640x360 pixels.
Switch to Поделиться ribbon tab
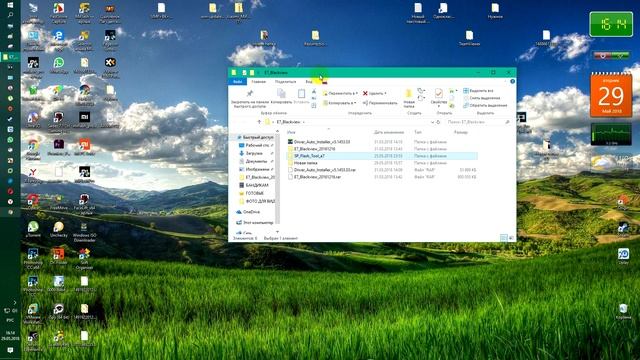[285, 82]
